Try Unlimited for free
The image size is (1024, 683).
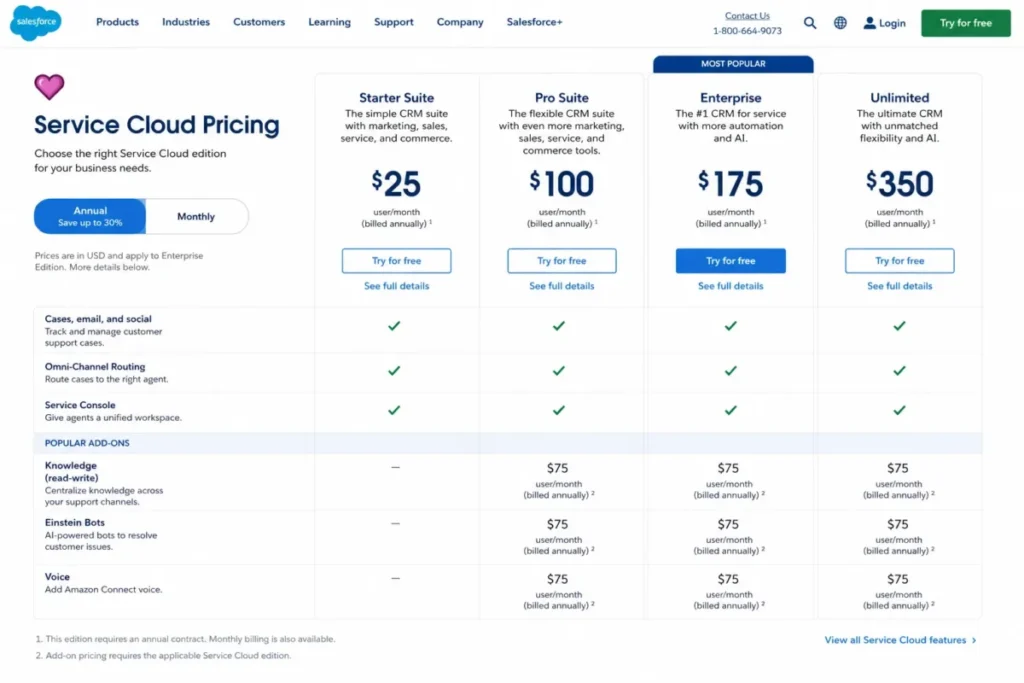tap(899, 261)
